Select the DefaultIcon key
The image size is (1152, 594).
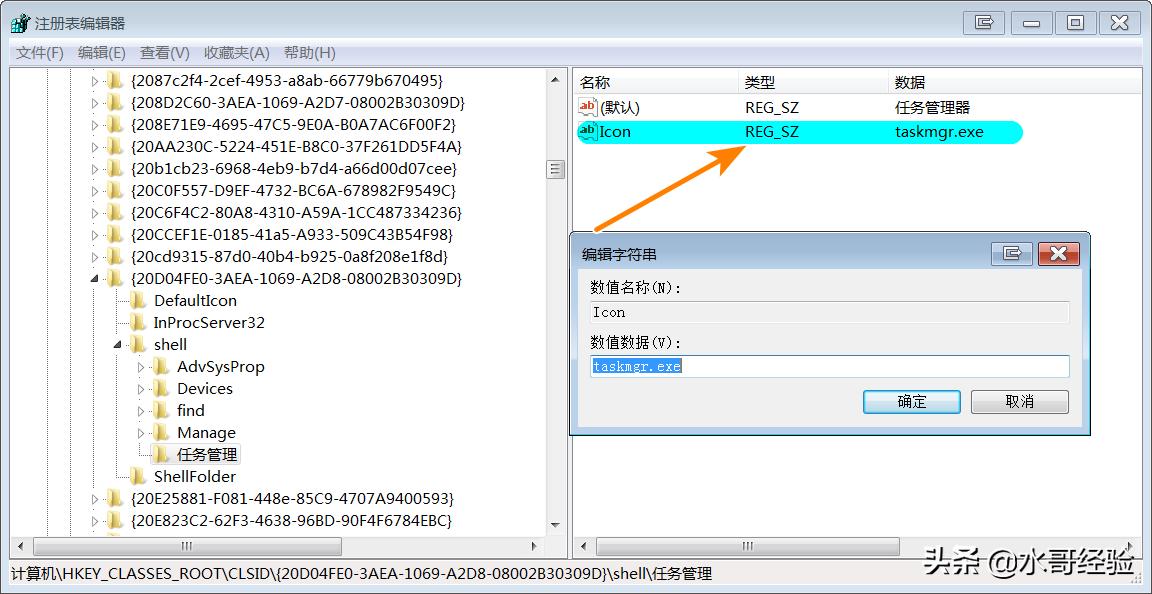pos(195,301)
